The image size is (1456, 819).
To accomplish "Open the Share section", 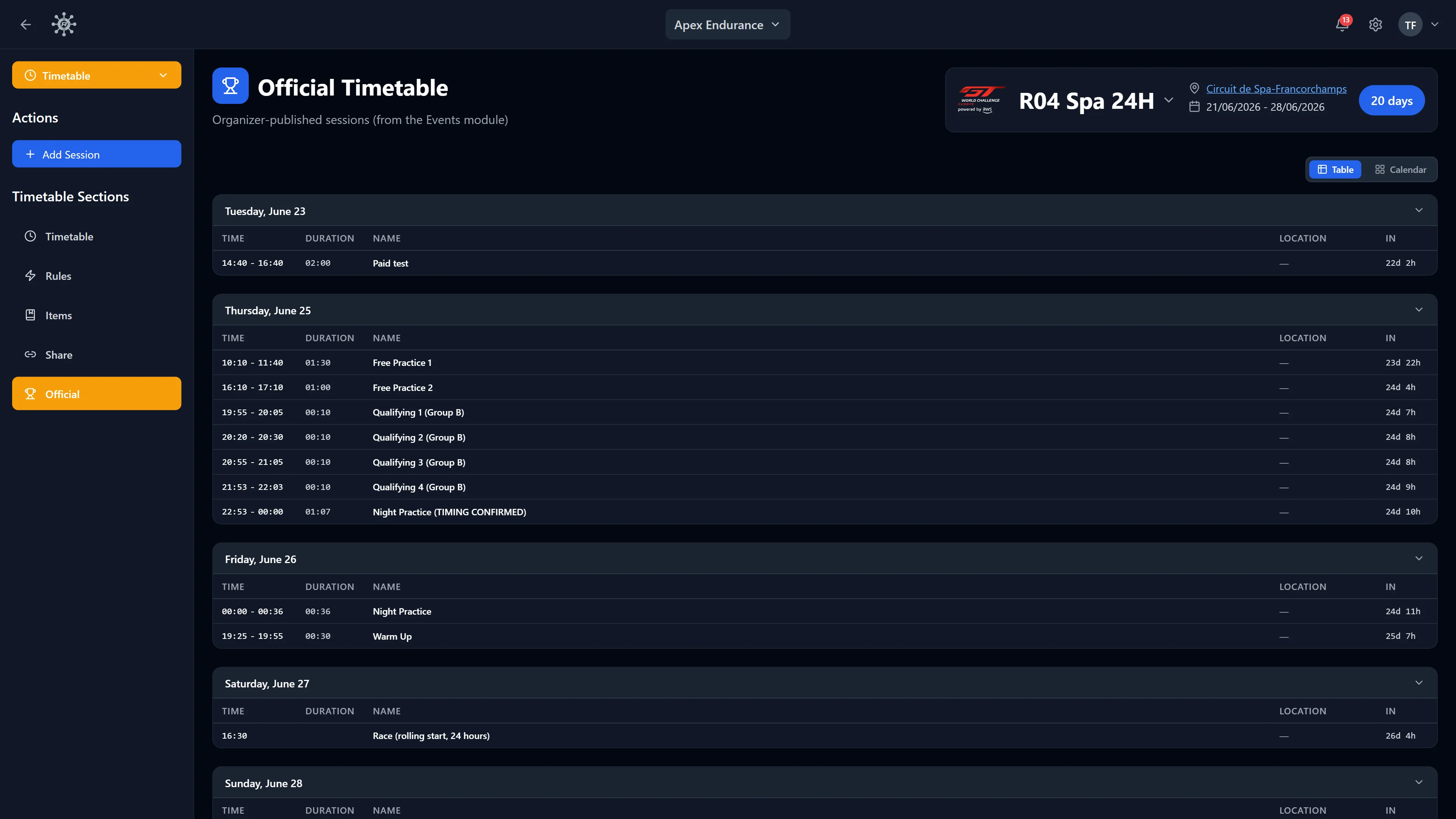I will (97, 355).
